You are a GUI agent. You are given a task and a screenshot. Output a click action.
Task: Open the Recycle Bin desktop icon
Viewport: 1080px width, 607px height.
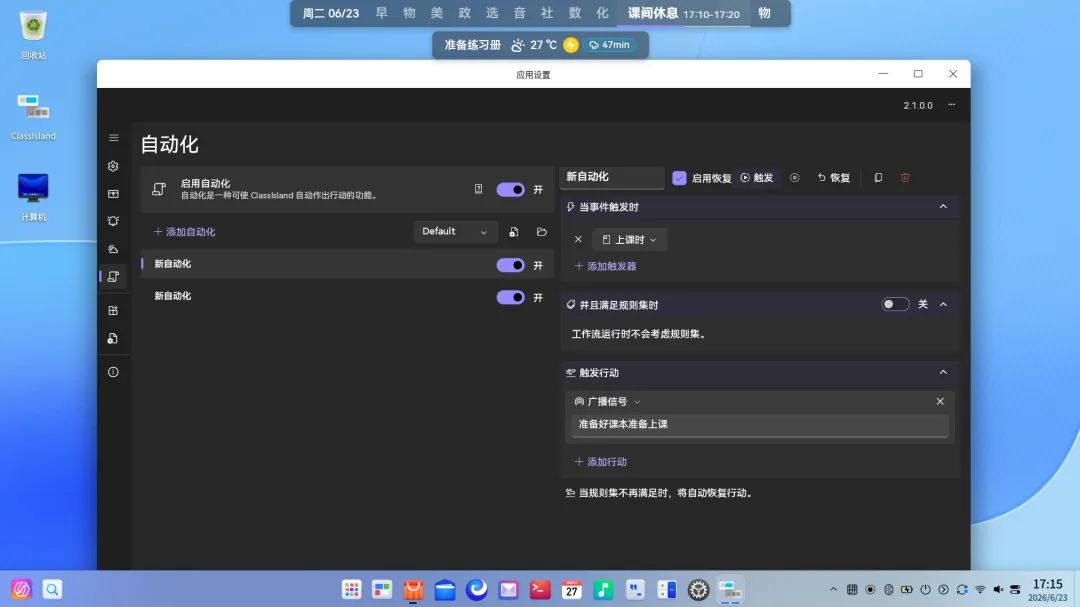33,35
